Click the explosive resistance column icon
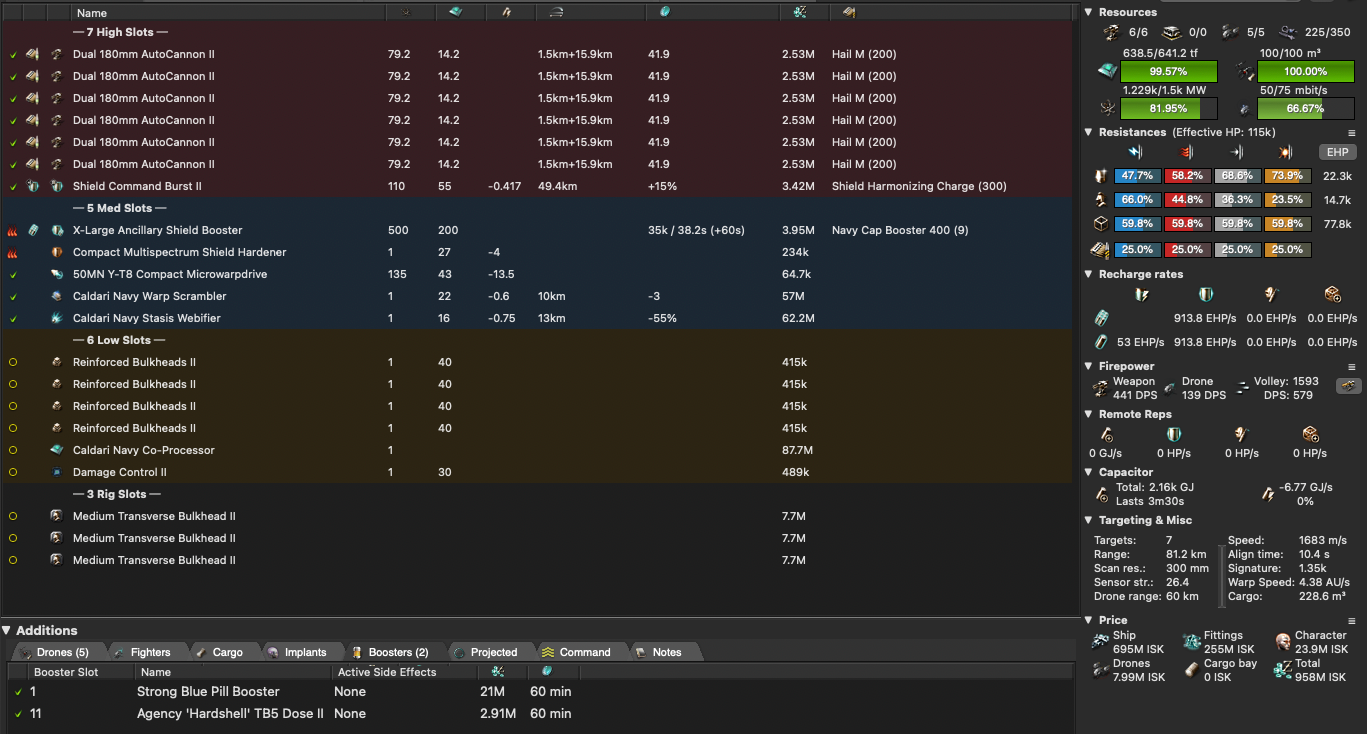Viewport: 1367px width, 734px height. pos(1285,153)
